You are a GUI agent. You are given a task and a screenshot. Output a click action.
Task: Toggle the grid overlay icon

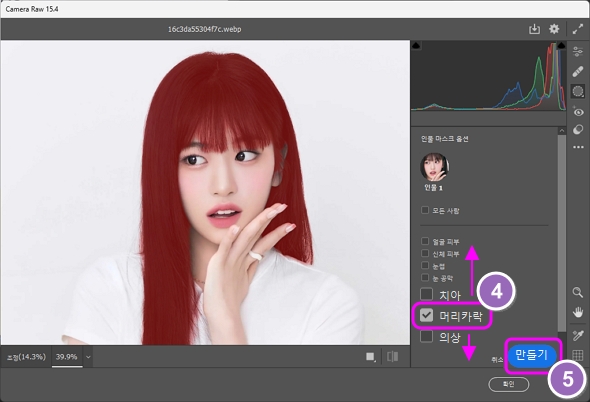pos(578,355)
